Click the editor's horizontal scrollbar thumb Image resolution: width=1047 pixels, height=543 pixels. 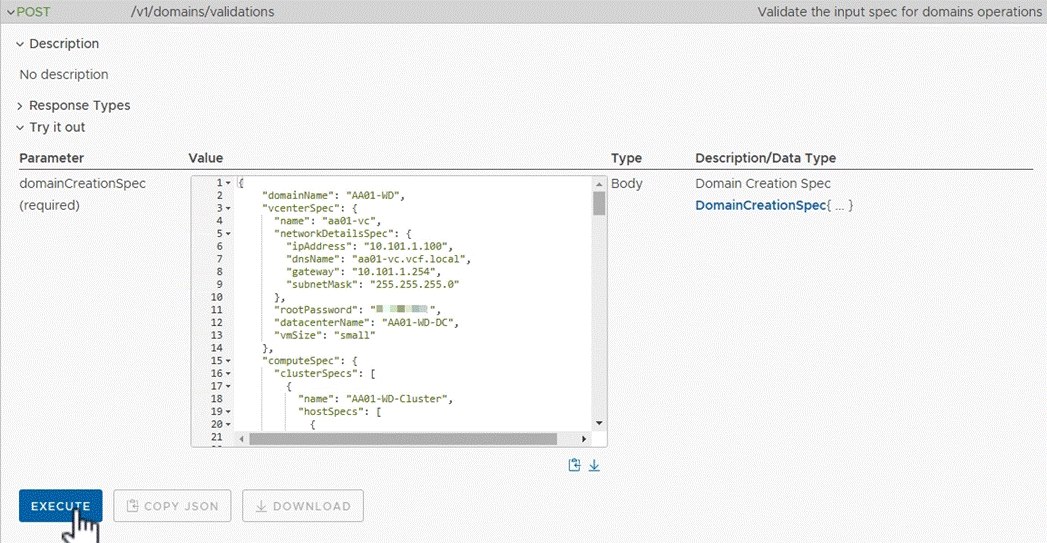point(403,439)
